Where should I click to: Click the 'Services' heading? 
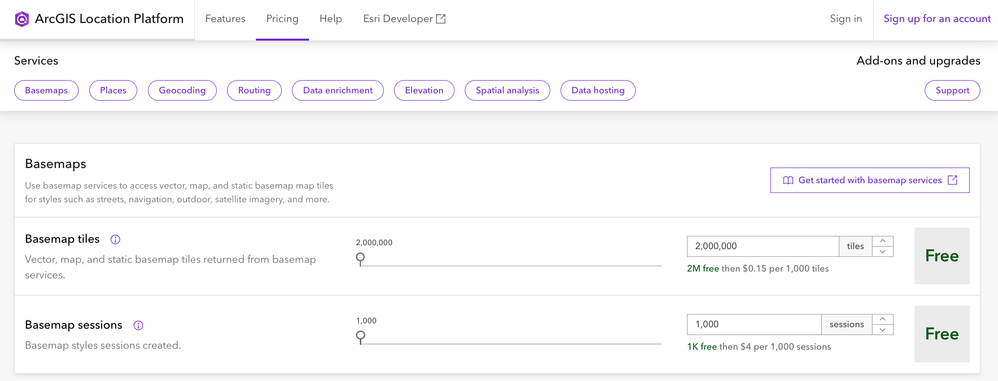click(36, 61)
